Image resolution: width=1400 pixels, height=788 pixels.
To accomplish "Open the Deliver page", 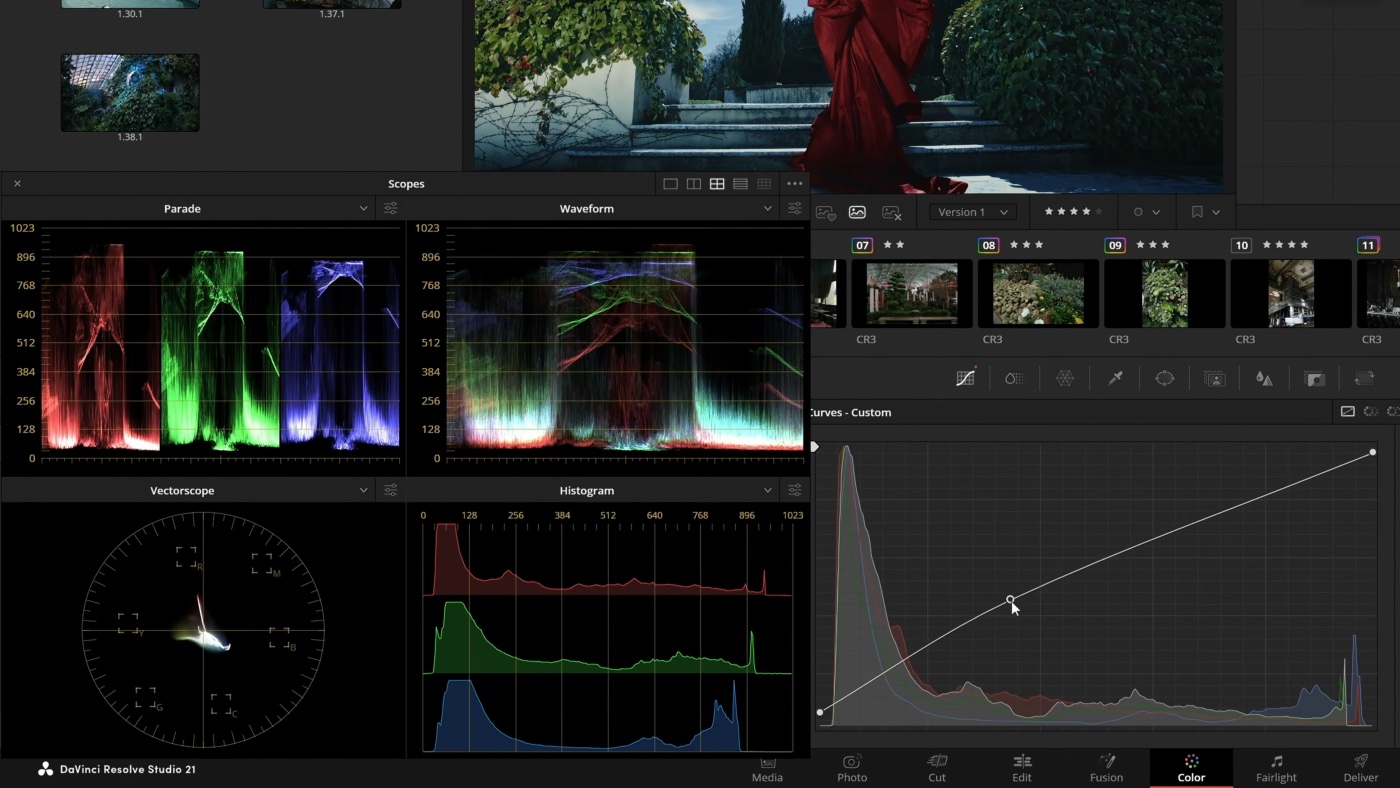I will click(x=1360, y=768).
